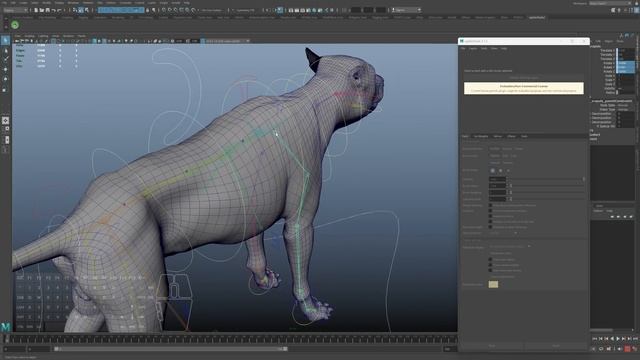Select the first brush shape icon
Screen dimensions: 640x360
pyautogui.click(x=493, y=171)
